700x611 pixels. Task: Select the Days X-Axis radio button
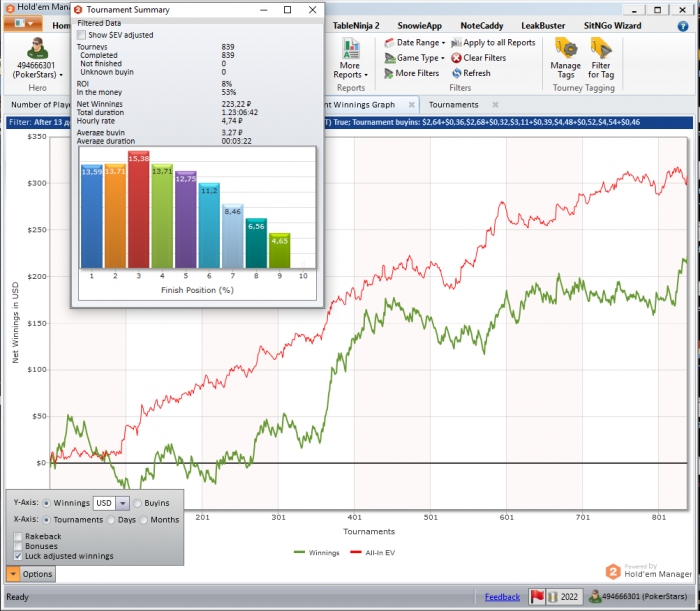[111, 520]
